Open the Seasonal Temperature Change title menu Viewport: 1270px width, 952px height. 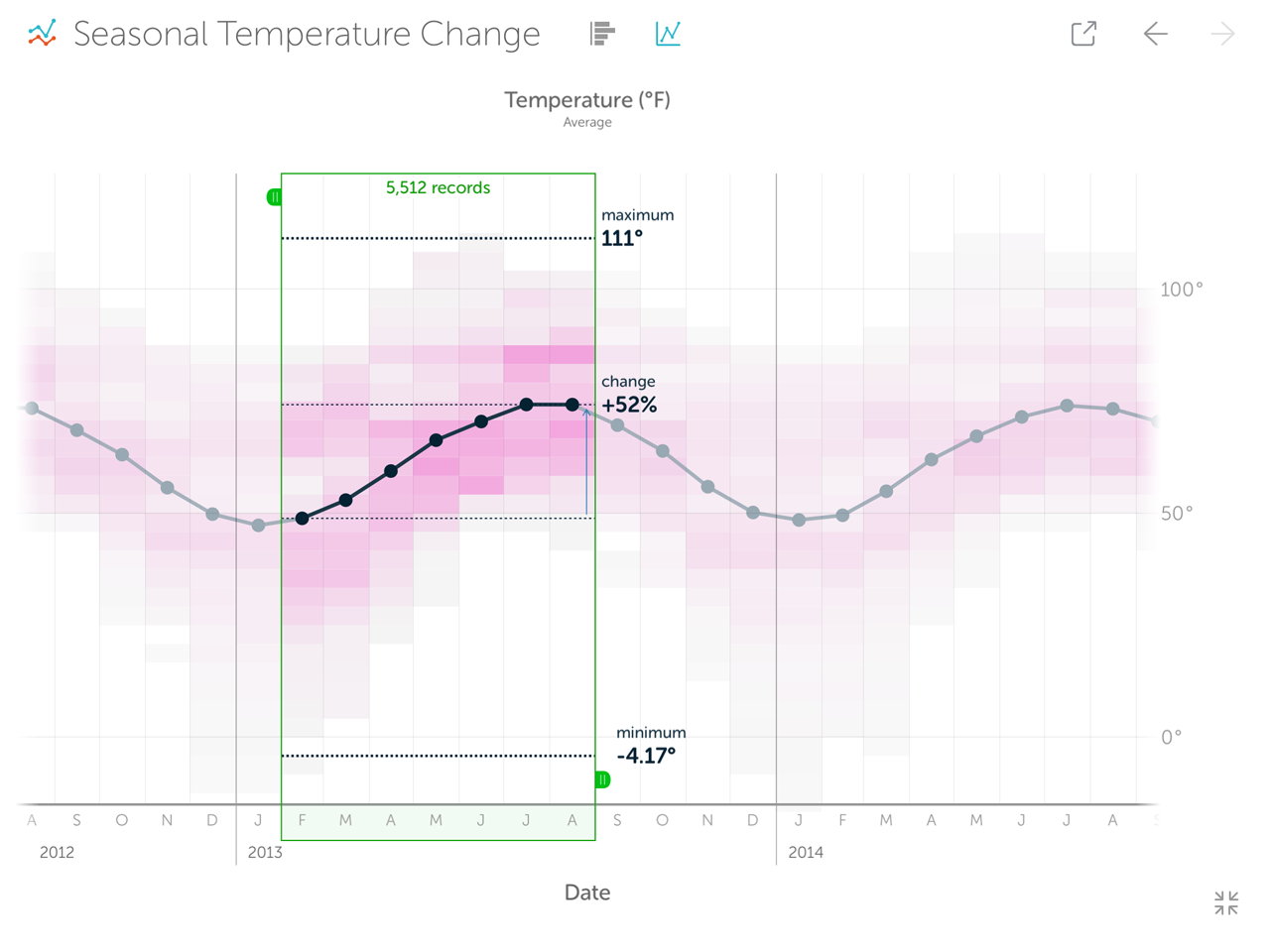(x=306, y=33)
